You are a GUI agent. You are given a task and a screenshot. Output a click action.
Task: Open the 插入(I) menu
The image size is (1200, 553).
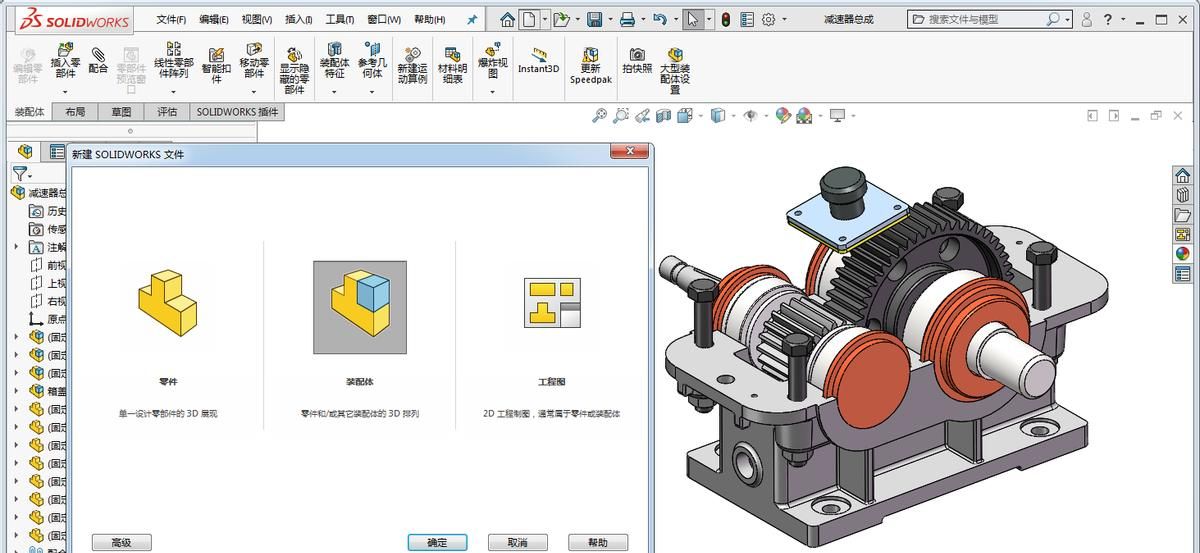[x=298, y=19]
